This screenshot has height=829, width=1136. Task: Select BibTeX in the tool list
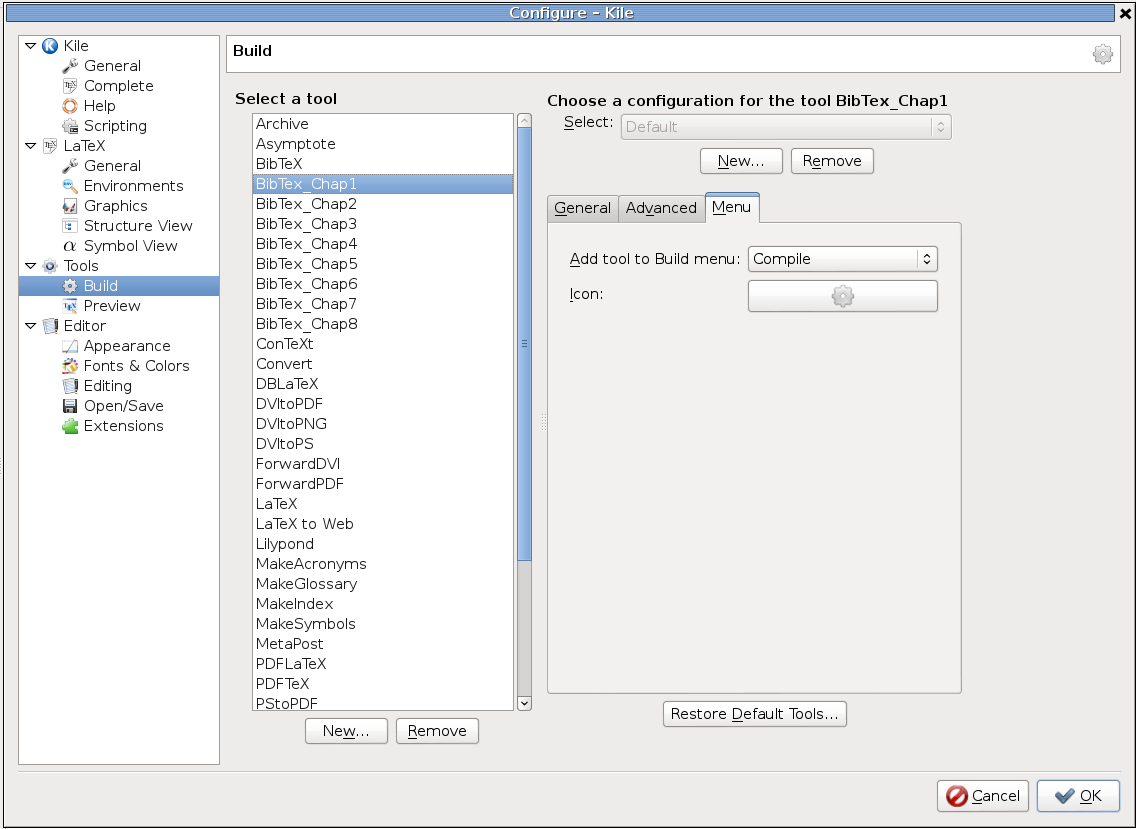pyautogui.click(x=383, y=164)
